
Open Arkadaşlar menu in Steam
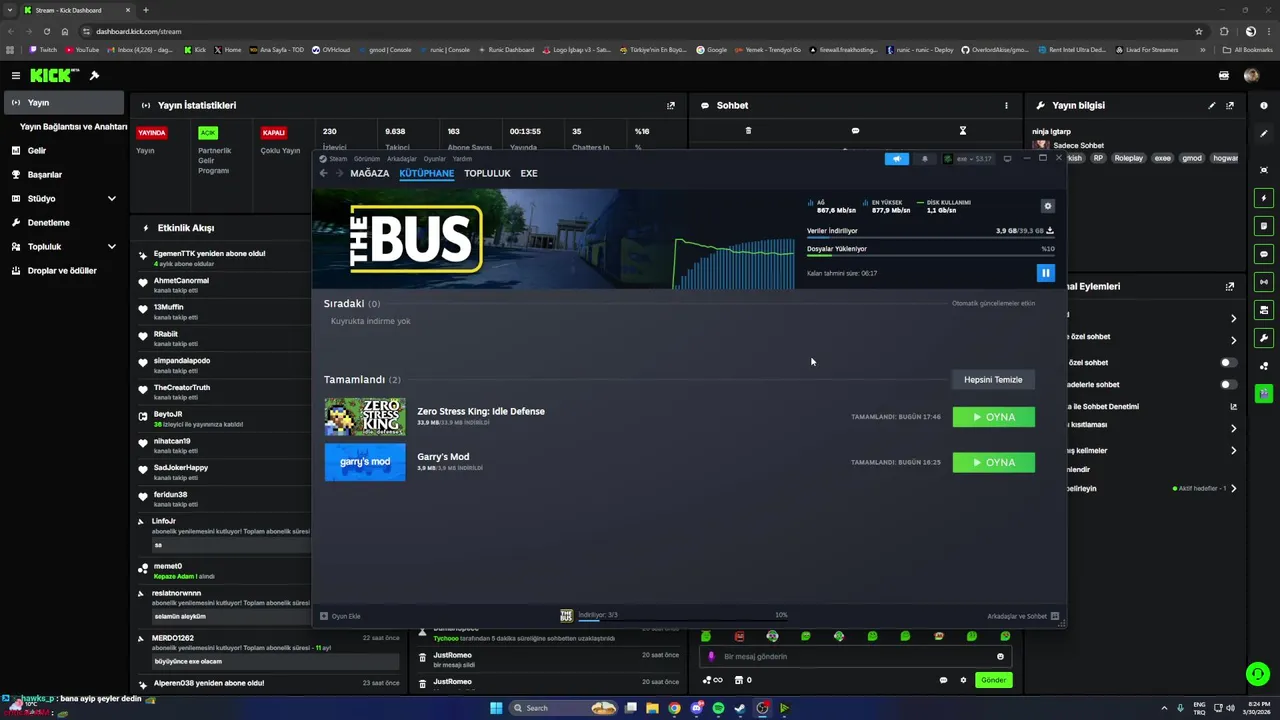click(x=401, y=159)
